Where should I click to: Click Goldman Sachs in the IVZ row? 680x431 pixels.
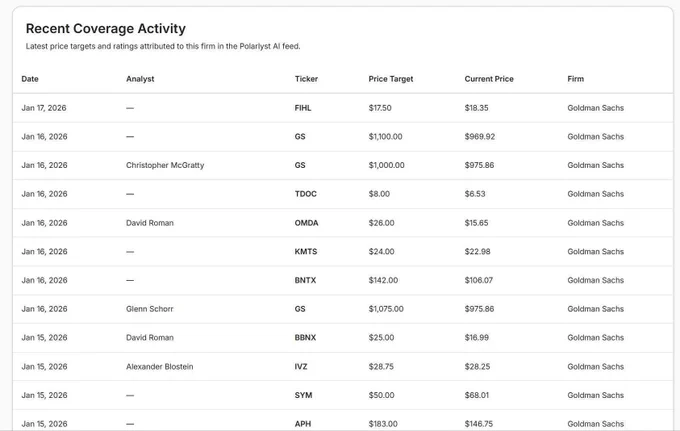pos(595,366)
